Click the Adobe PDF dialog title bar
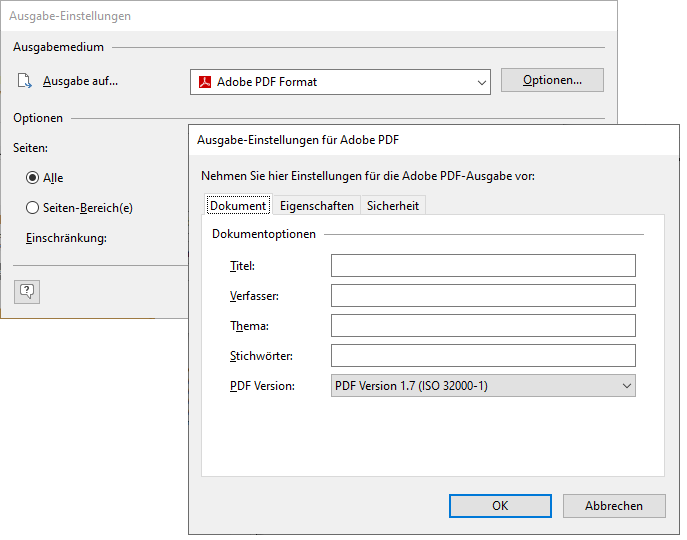Viewport: 687px width, 540px height. click(400, 139)
